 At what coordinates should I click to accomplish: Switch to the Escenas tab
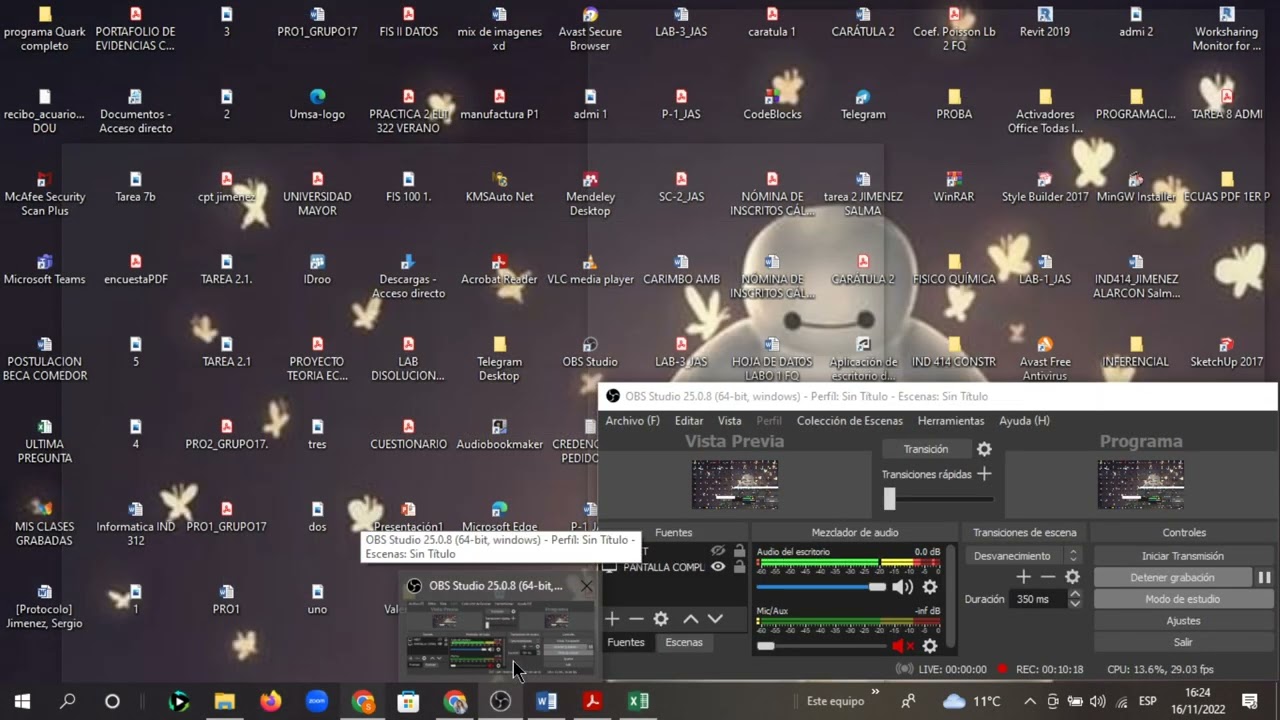(684, 642)
